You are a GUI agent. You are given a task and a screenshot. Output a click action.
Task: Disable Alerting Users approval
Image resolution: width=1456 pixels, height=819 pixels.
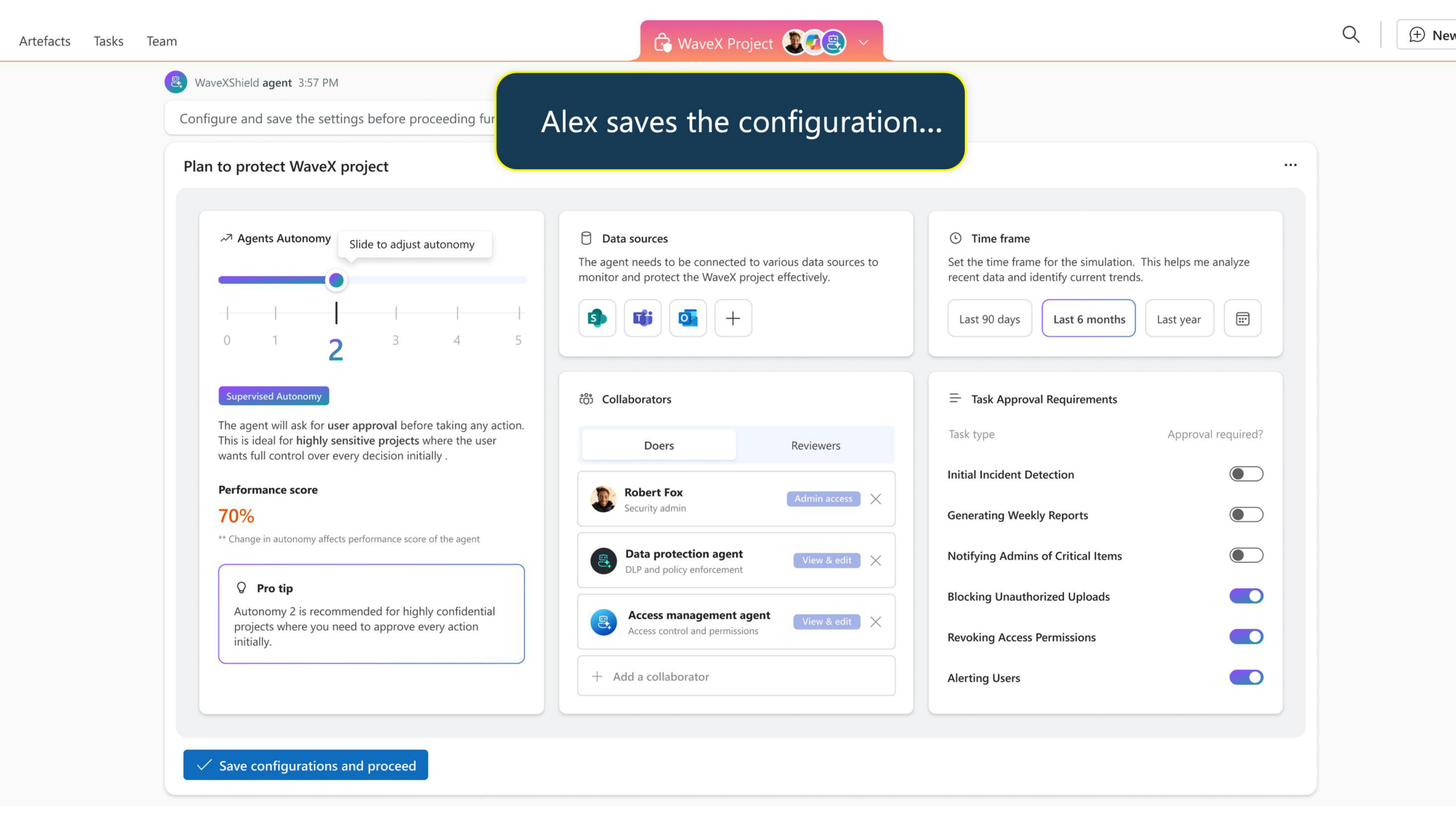tap(1246, 677)
